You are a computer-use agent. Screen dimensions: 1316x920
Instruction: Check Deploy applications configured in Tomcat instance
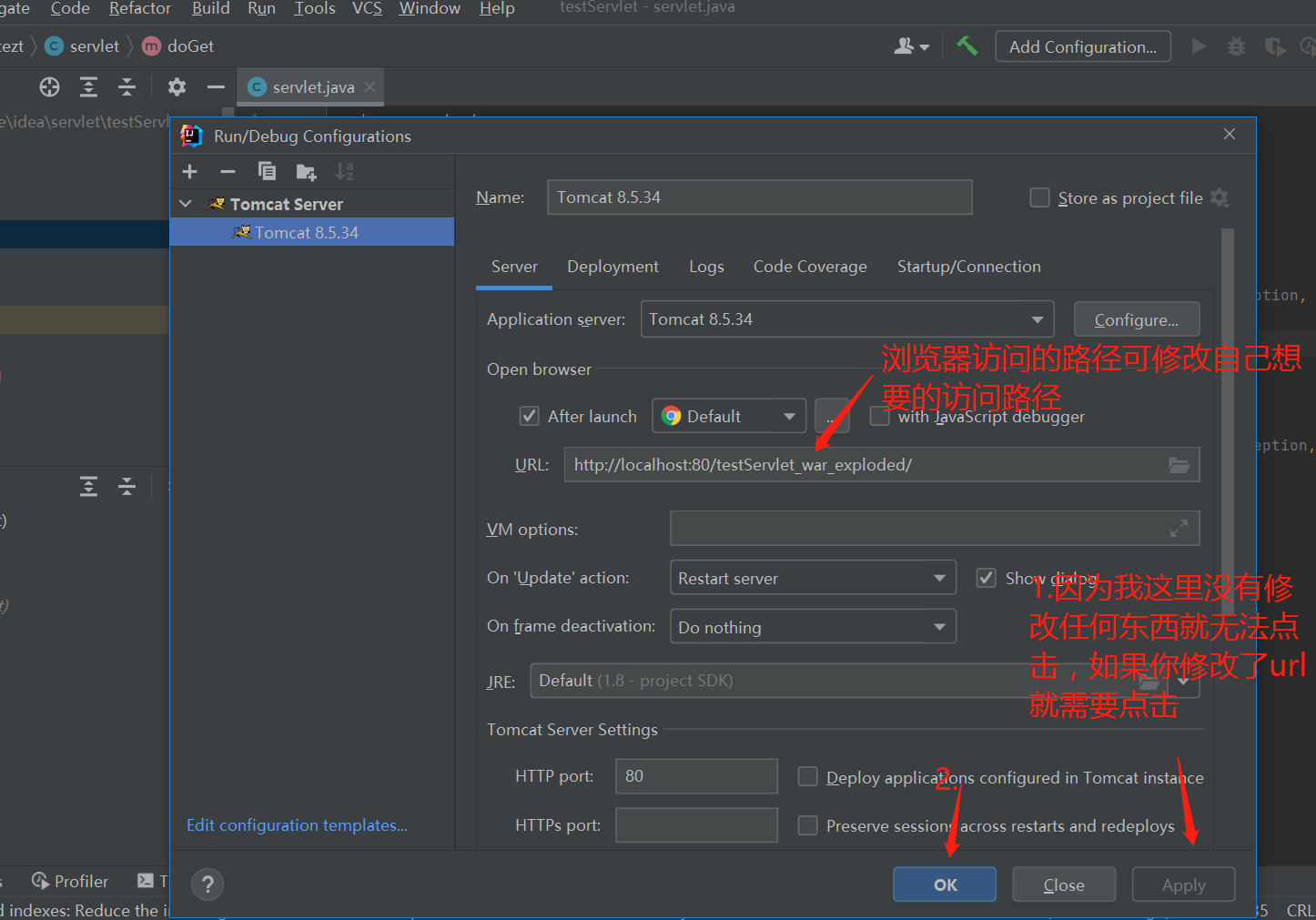[x=807, y=776]
